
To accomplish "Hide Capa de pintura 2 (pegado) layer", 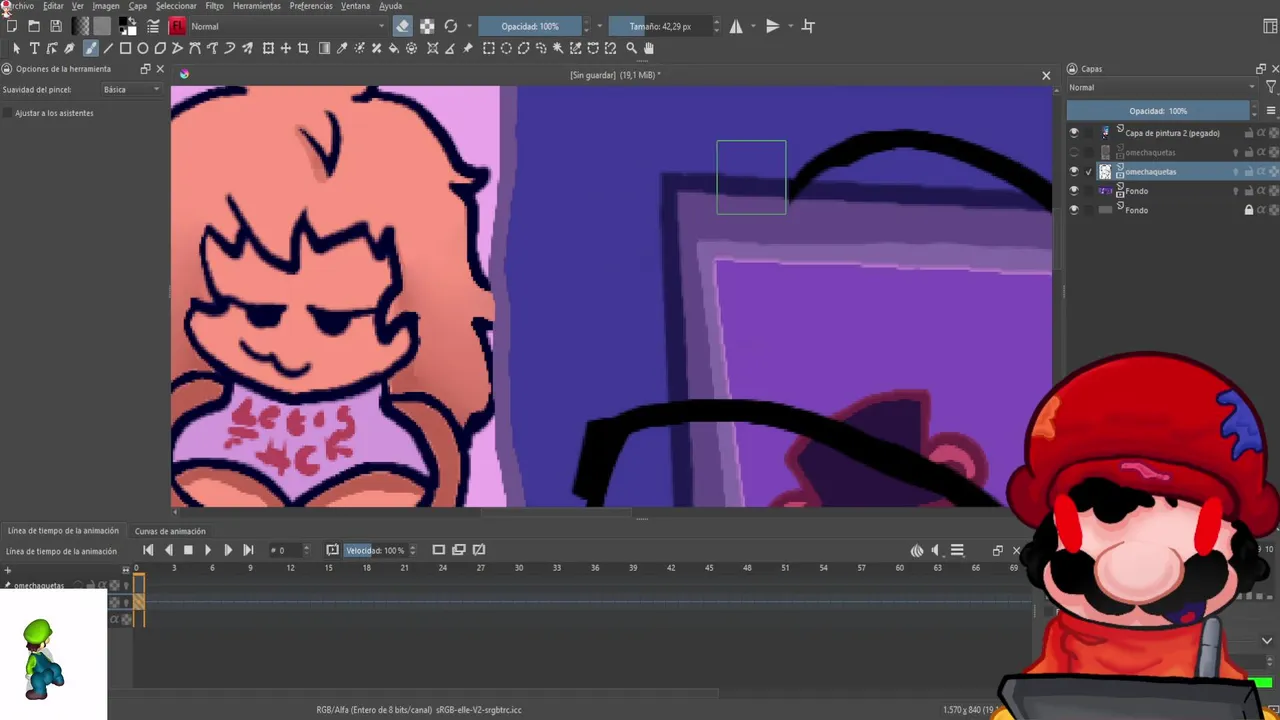I will pyautogui.click(x=1074, y=133).
